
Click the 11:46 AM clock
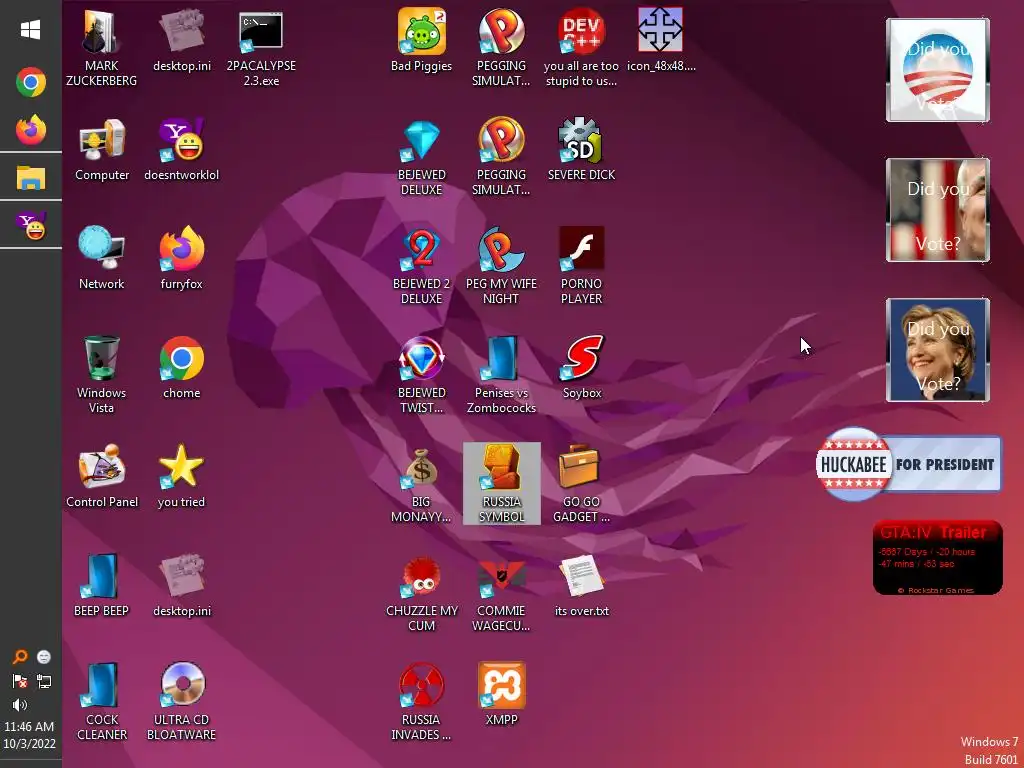pos(29,726)
